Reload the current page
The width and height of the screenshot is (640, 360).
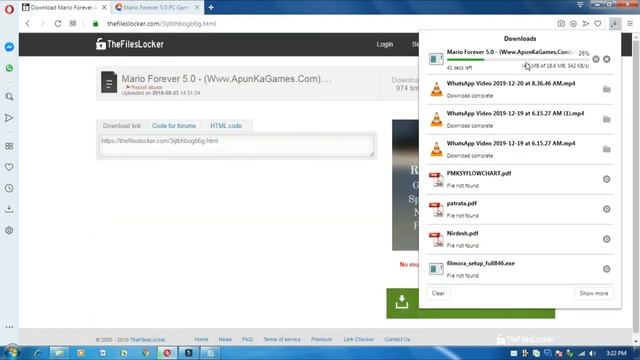pyautogui.click(x=58, y=24)
